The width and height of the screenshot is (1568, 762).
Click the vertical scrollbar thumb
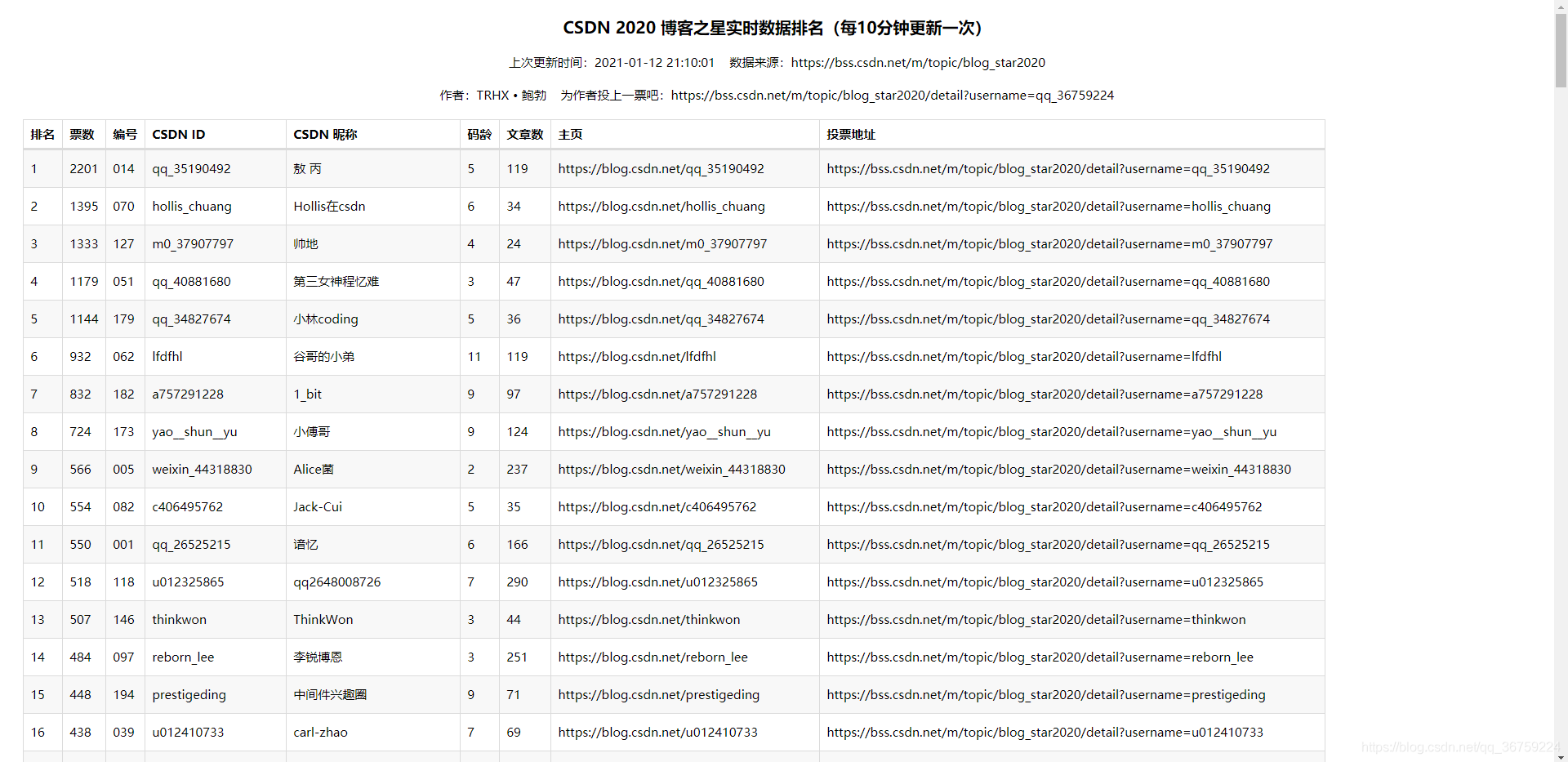coord(1561,50)
